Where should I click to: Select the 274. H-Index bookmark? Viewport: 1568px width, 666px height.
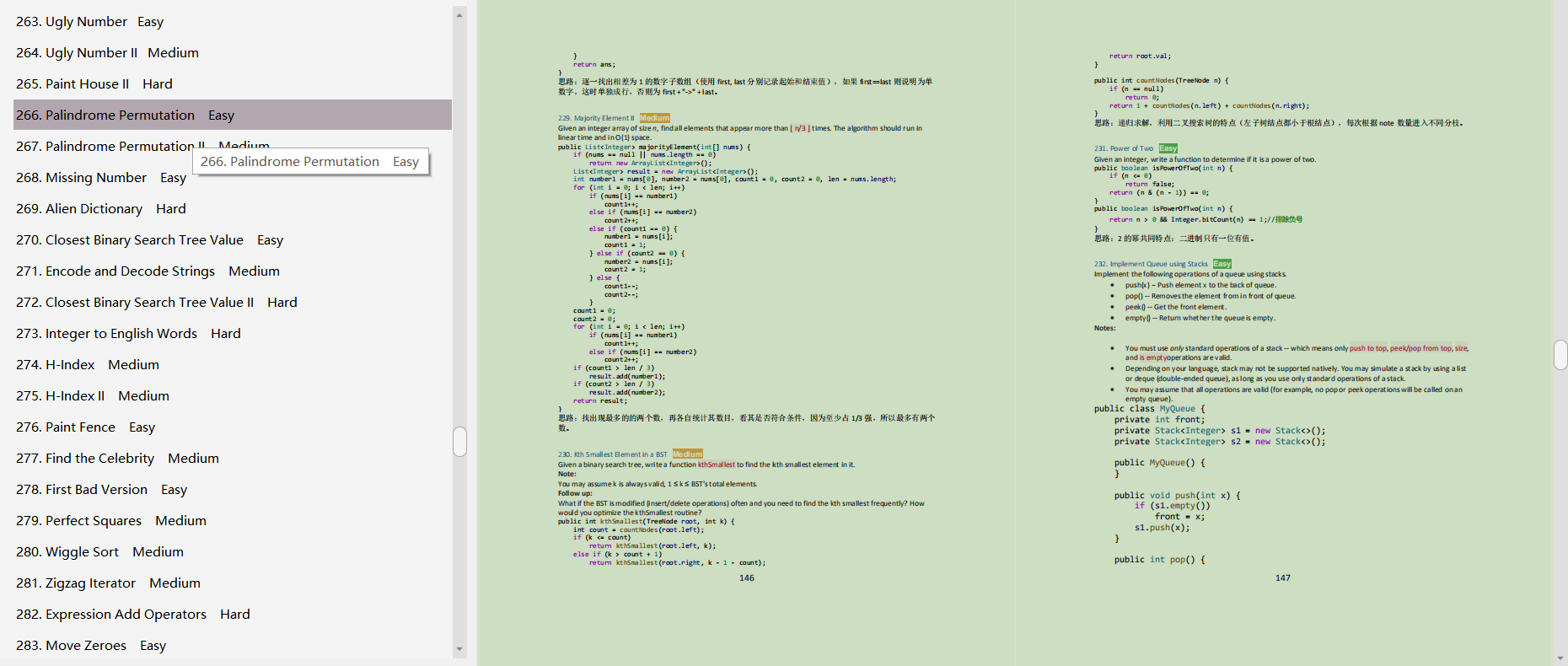tap(87, 365)
